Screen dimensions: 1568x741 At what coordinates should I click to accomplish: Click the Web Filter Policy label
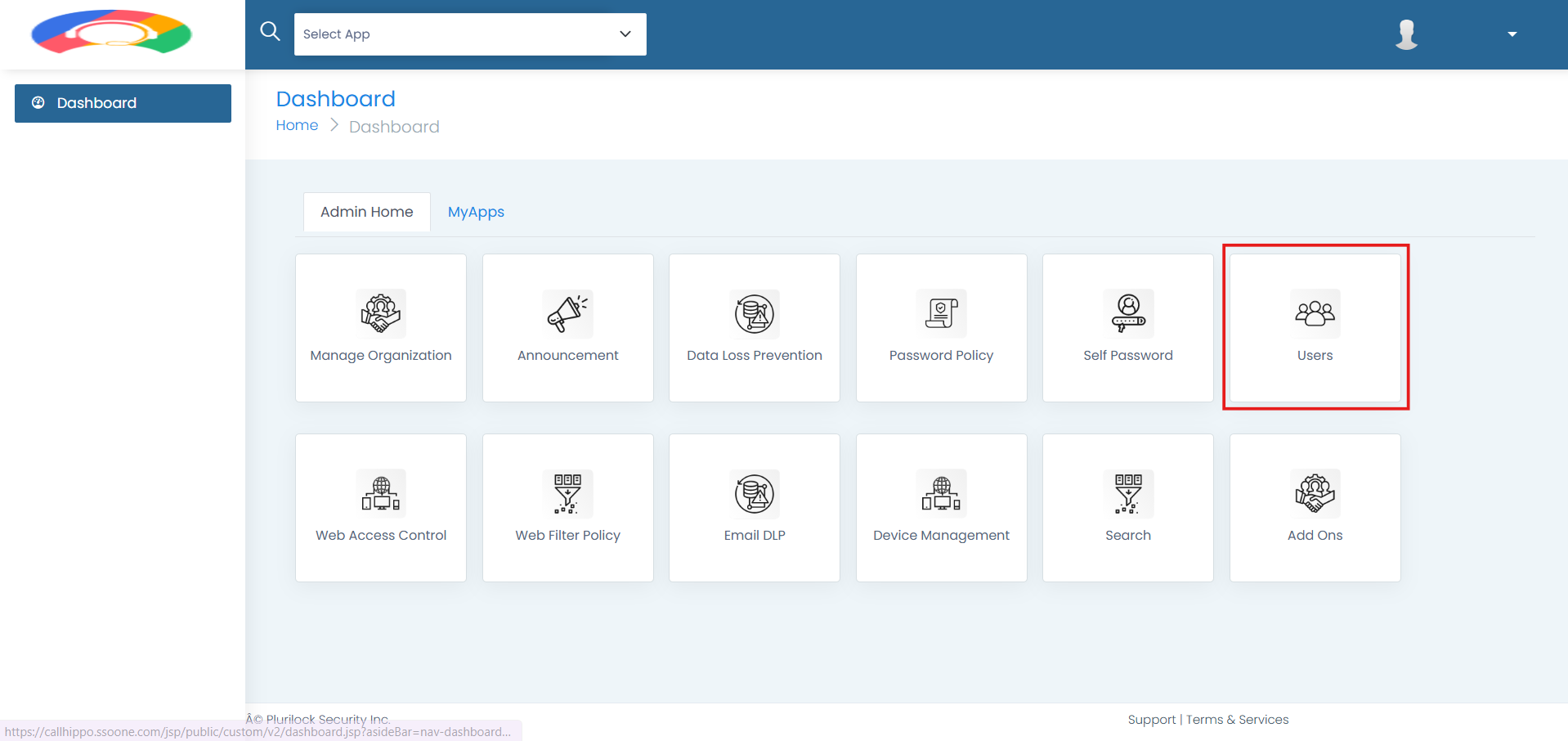click(568, 536)
